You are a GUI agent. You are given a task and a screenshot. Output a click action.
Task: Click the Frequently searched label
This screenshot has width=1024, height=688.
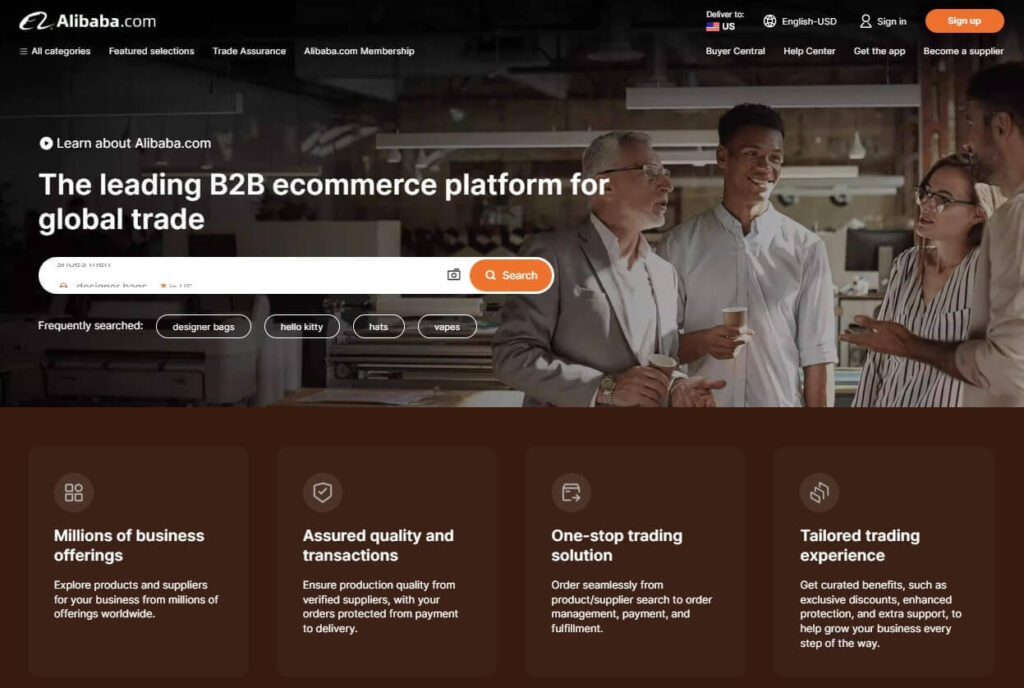tap(91, 326)
